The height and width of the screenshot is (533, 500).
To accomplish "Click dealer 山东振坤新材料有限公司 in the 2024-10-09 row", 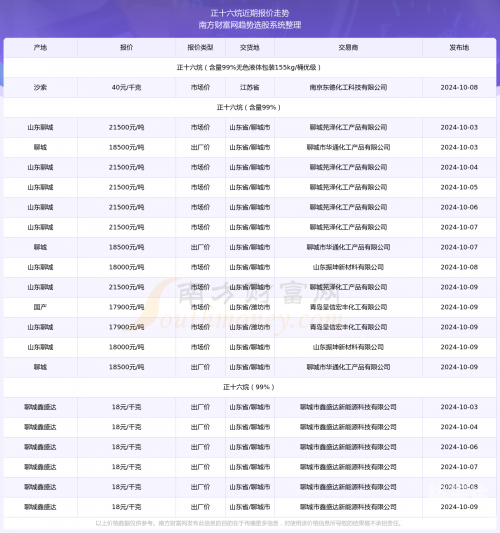I will (348, 347).
